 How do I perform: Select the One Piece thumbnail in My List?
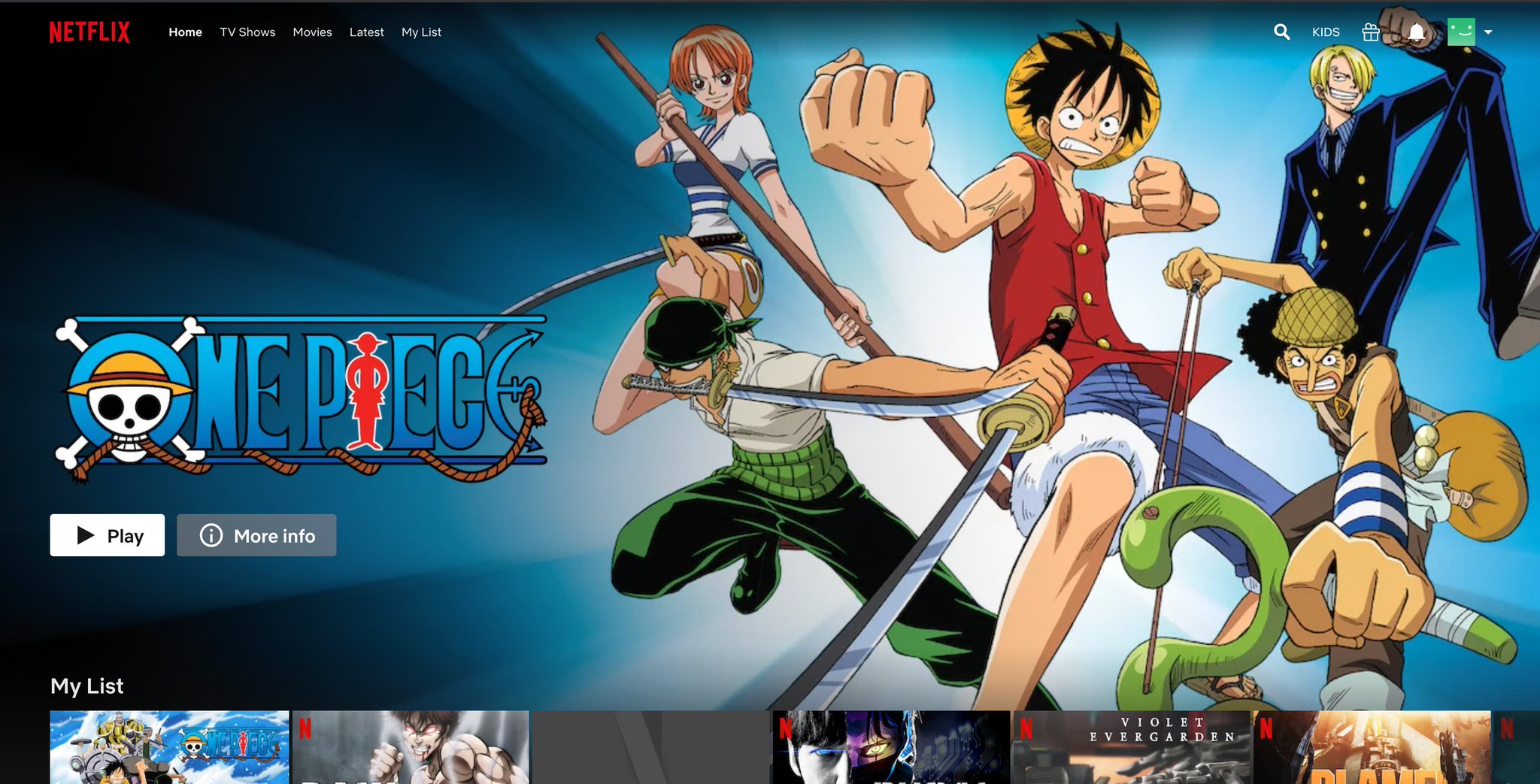click(x=169, y=747)
